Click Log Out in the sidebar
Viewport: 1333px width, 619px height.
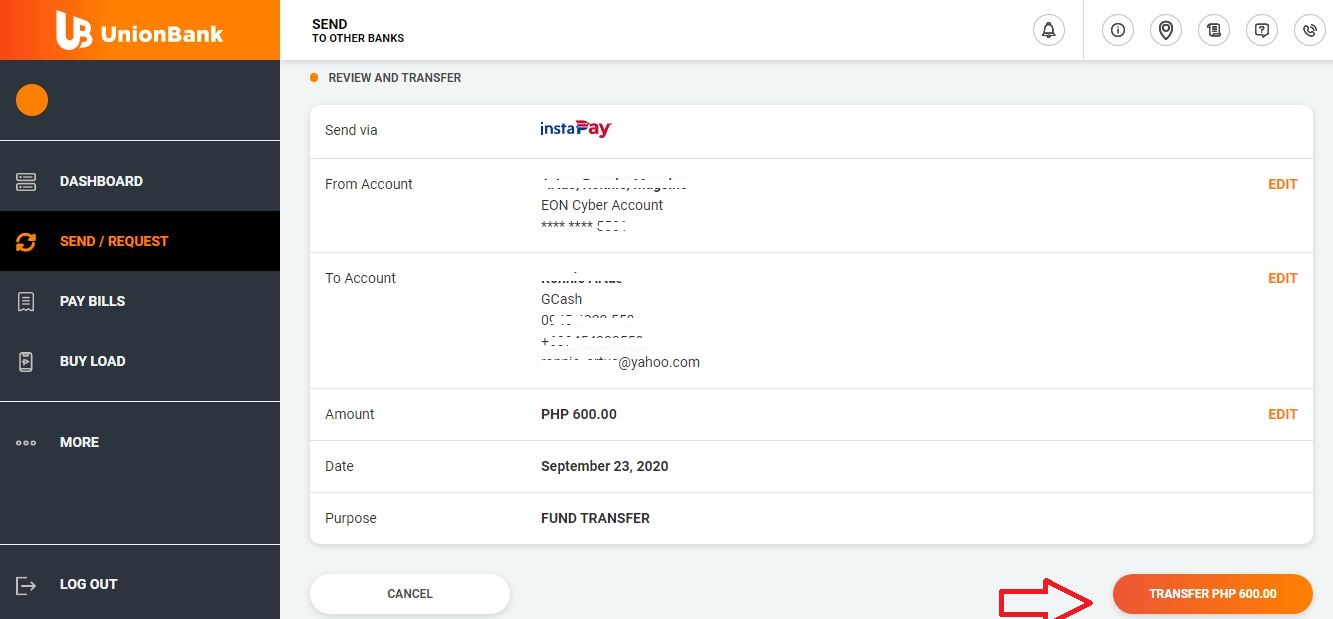88,584
